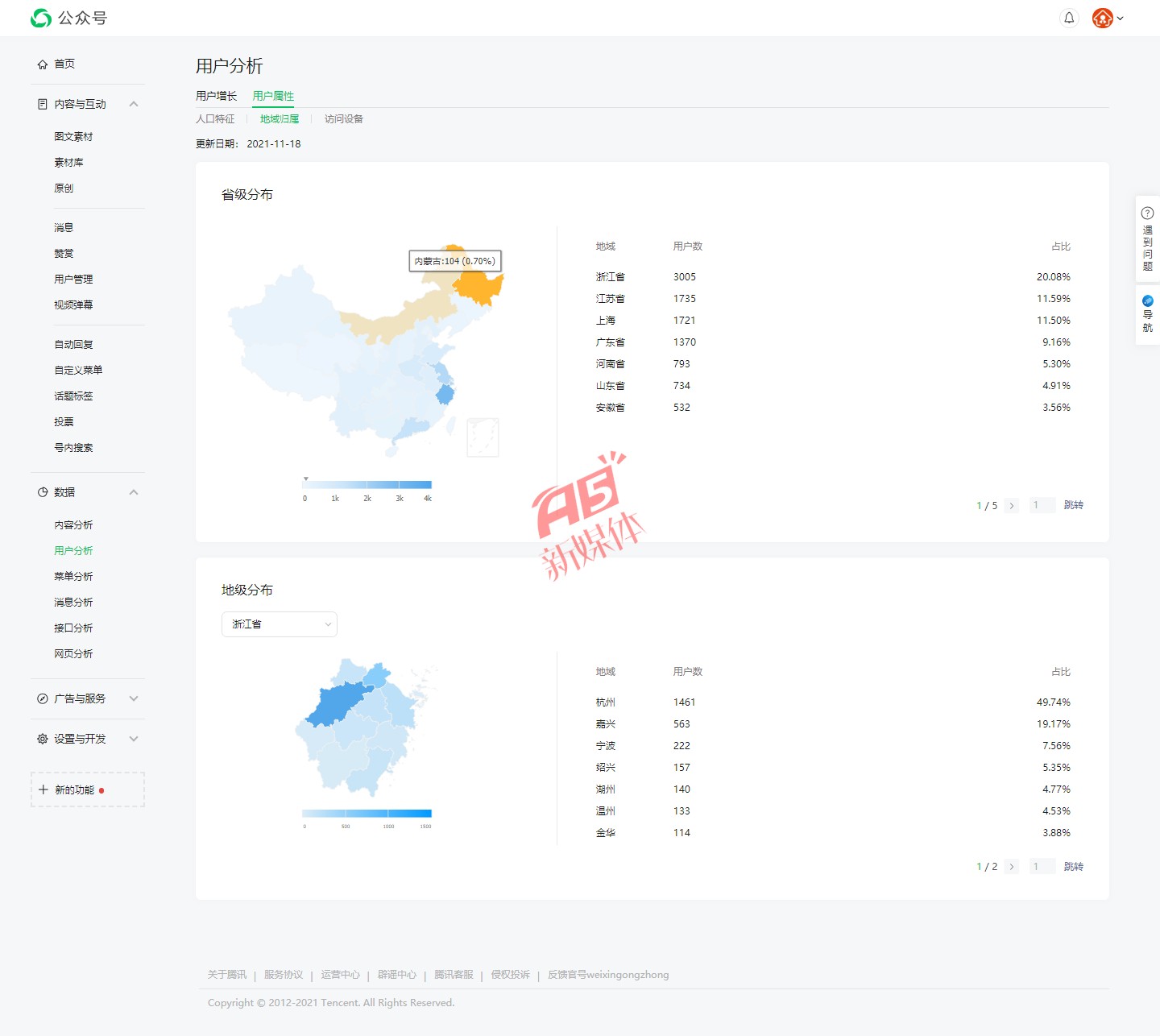Click the plus icon for 新的功能
The height and width of the screenshot is (1036, 1160).
point(43,789)
